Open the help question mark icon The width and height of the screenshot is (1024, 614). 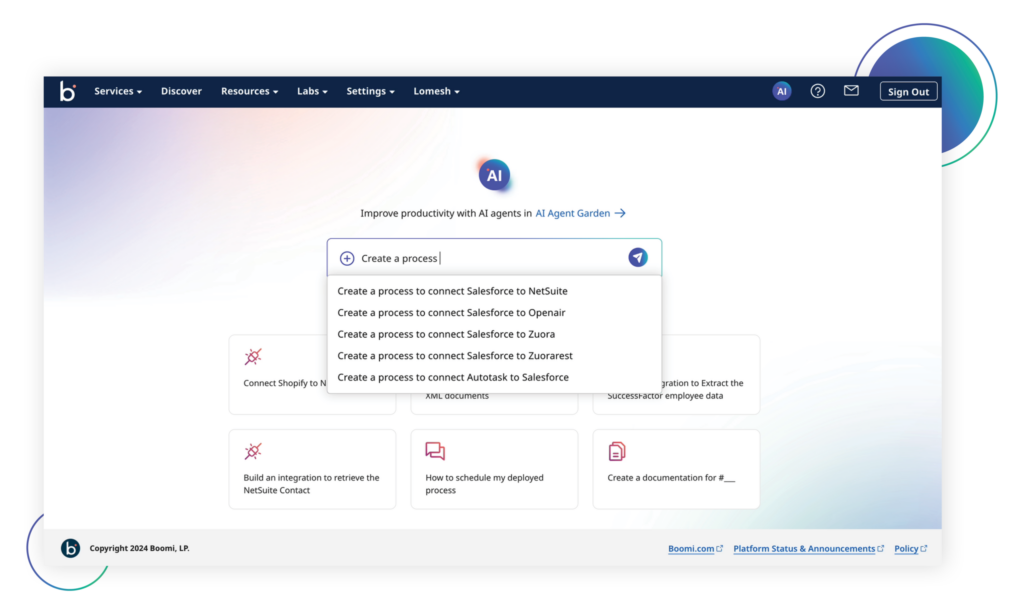coord(817,90)
